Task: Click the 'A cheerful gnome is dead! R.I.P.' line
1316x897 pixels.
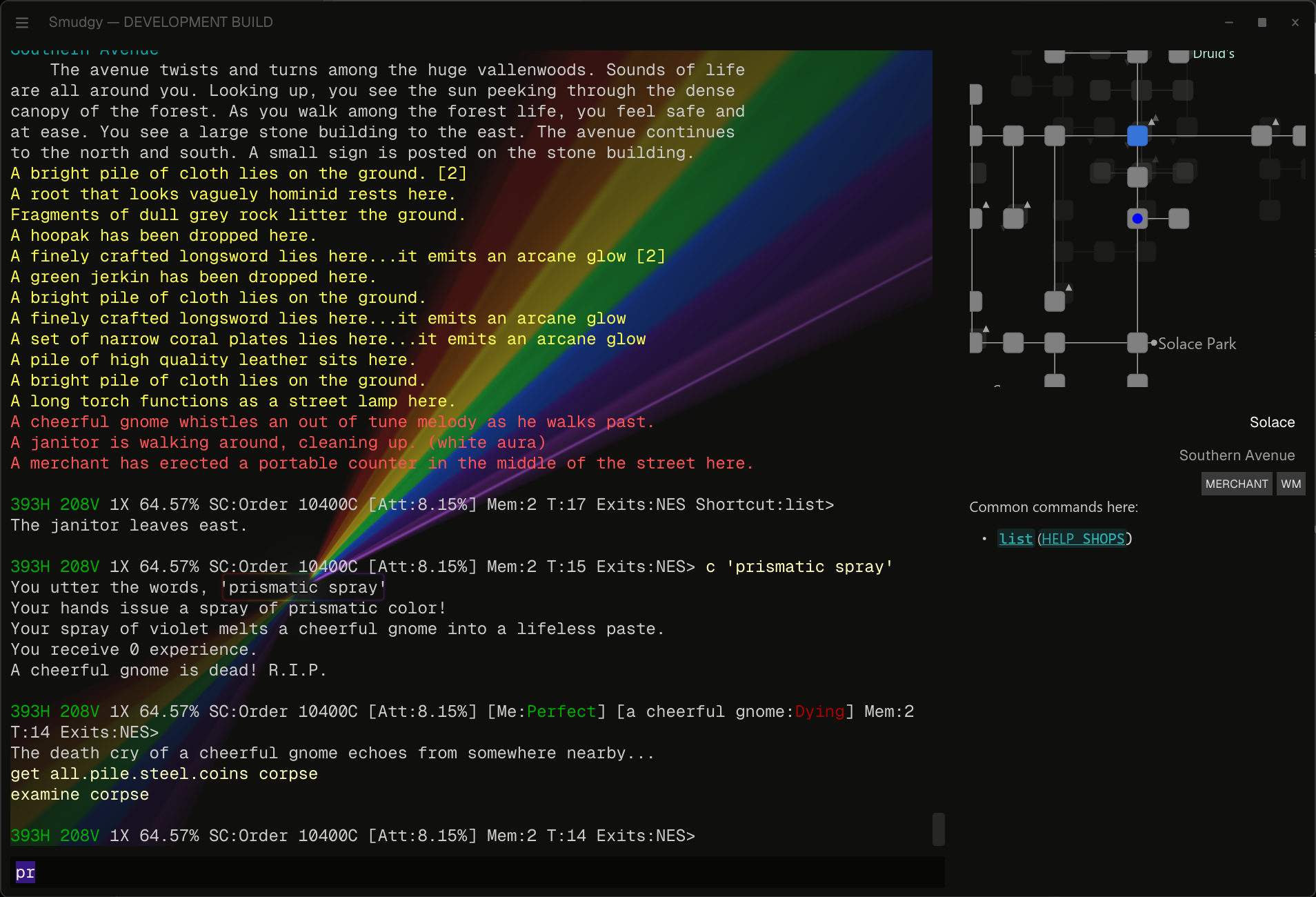Action: point(168,670)
